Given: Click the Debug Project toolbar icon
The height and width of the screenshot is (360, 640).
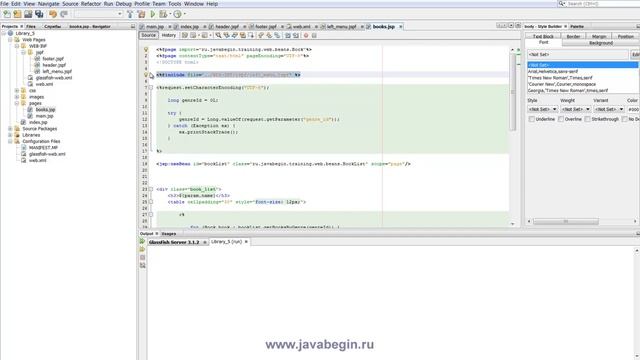Looking at the screenshot, I should (164, 14).
